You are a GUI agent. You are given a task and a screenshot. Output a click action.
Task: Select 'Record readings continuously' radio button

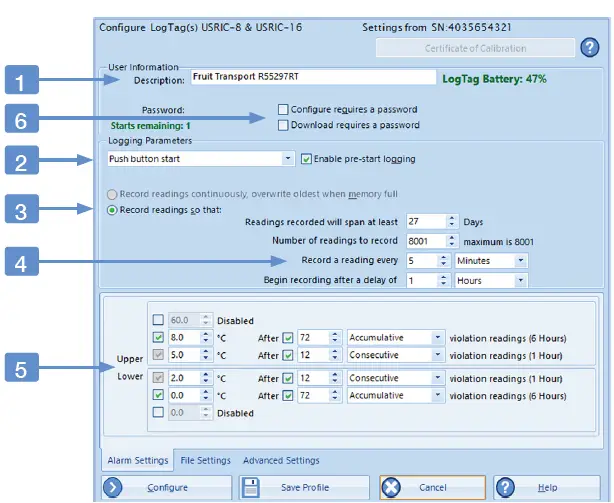(112, 194)
